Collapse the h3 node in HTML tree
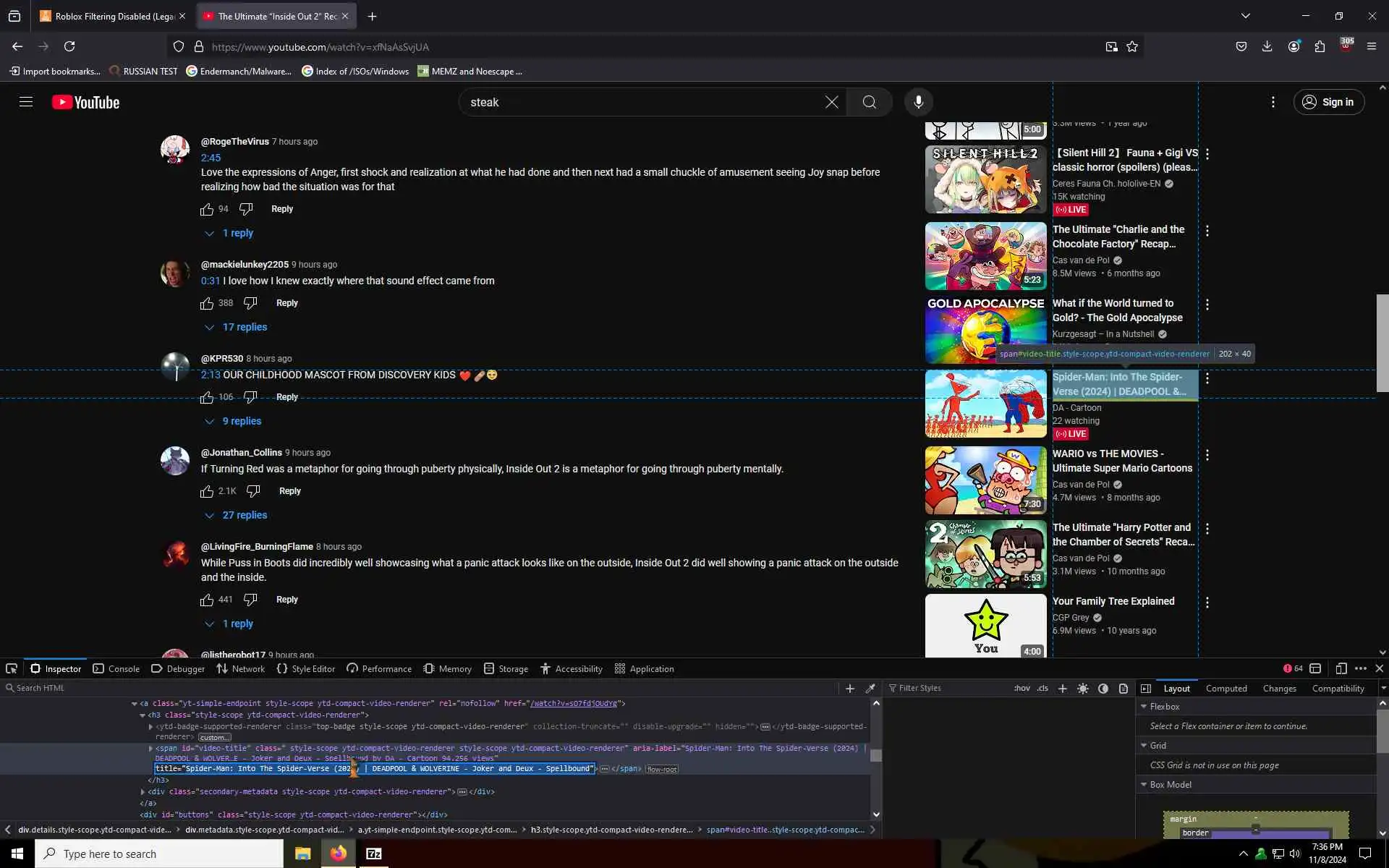Screen dimensions: 1389x868 [x=143, y=715]
